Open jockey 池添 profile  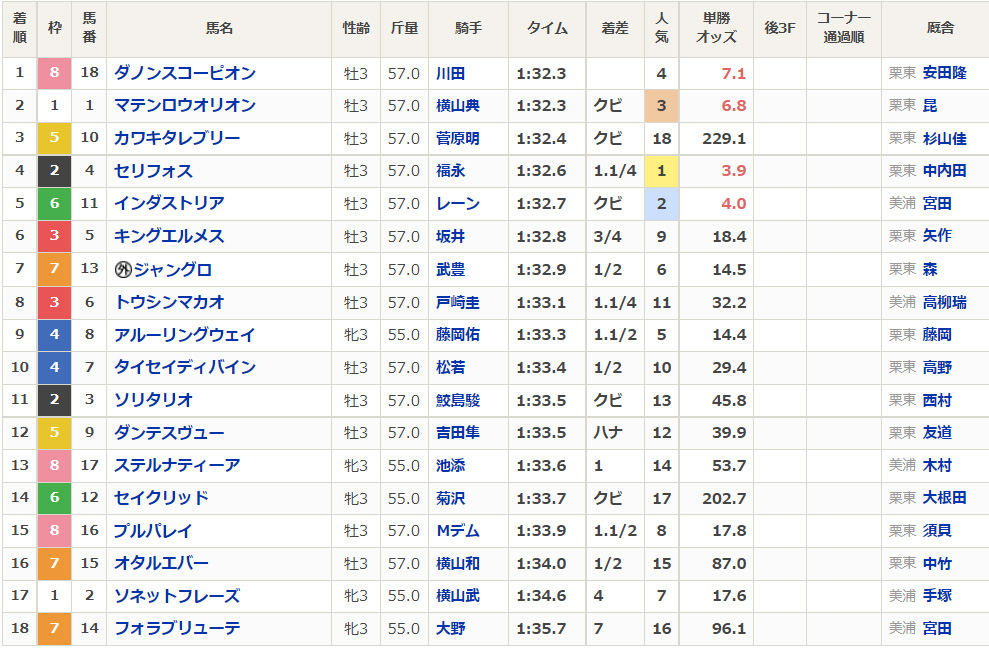450,465
